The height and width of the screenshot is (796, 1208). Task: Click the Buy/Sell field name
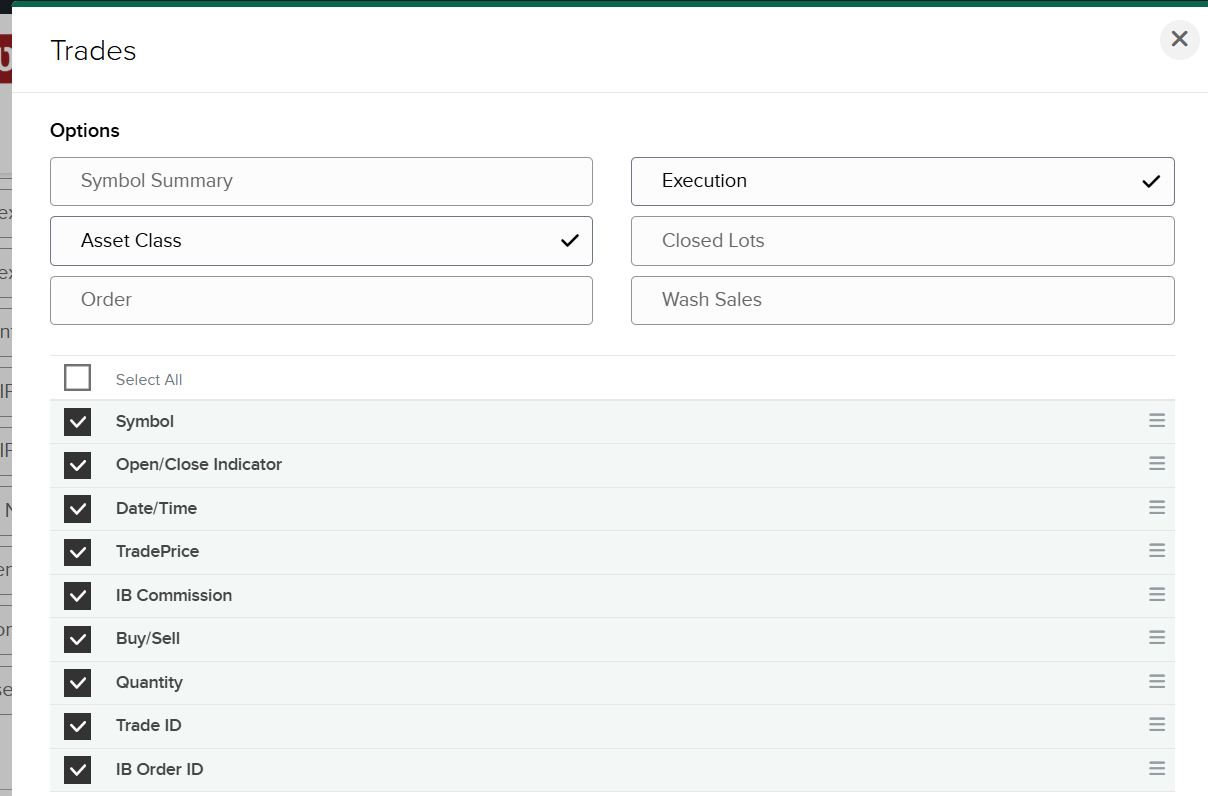[x=148, y=639]
